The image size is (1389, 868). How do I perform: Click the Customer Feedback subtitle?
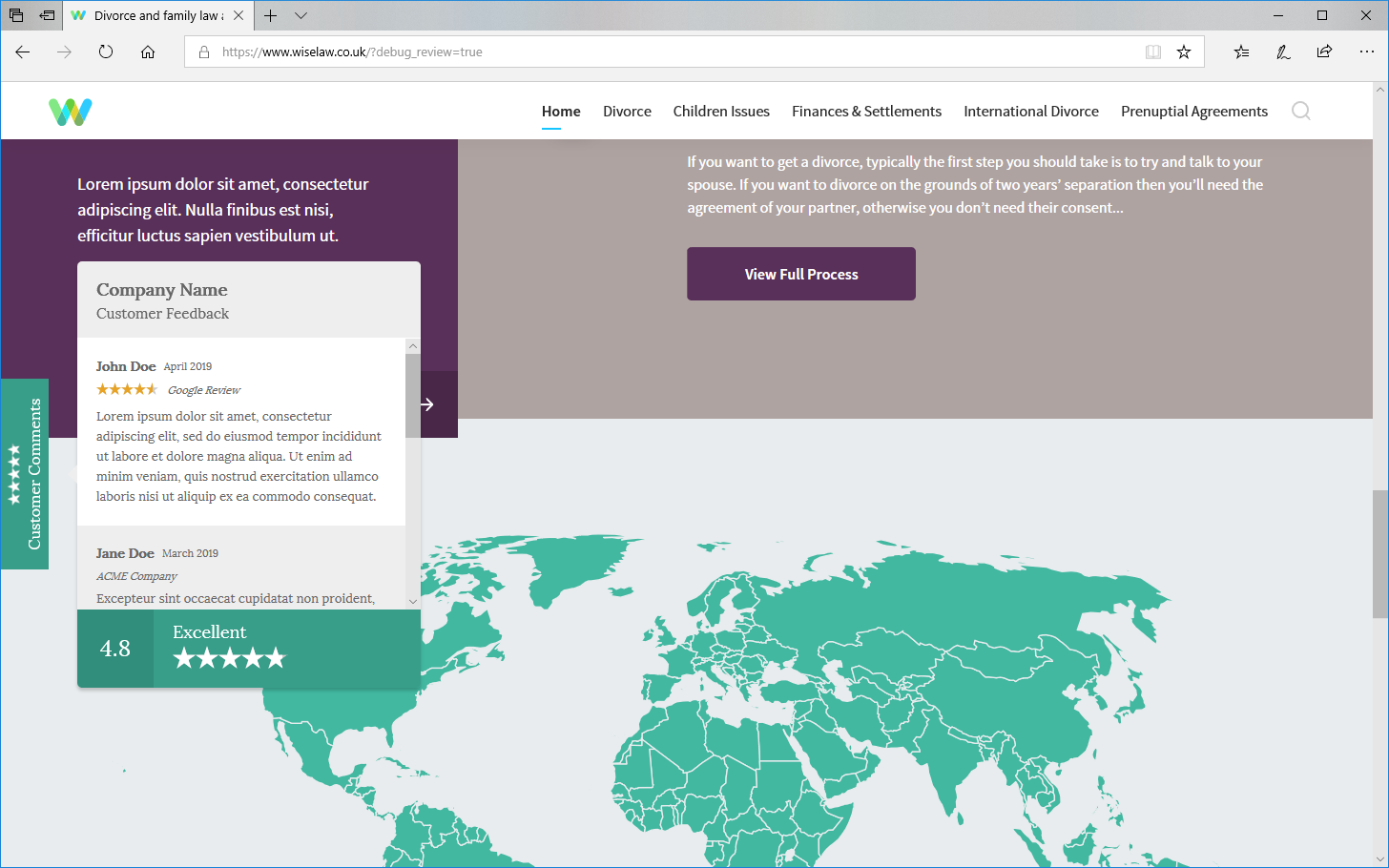coord(162,313)
